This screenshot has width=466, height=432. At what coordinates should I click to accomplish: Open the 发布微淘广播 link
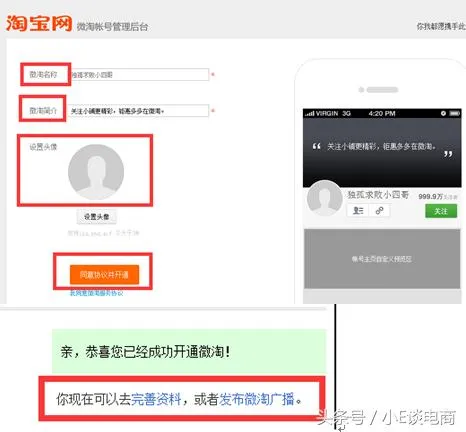click(x=257, y=399)
